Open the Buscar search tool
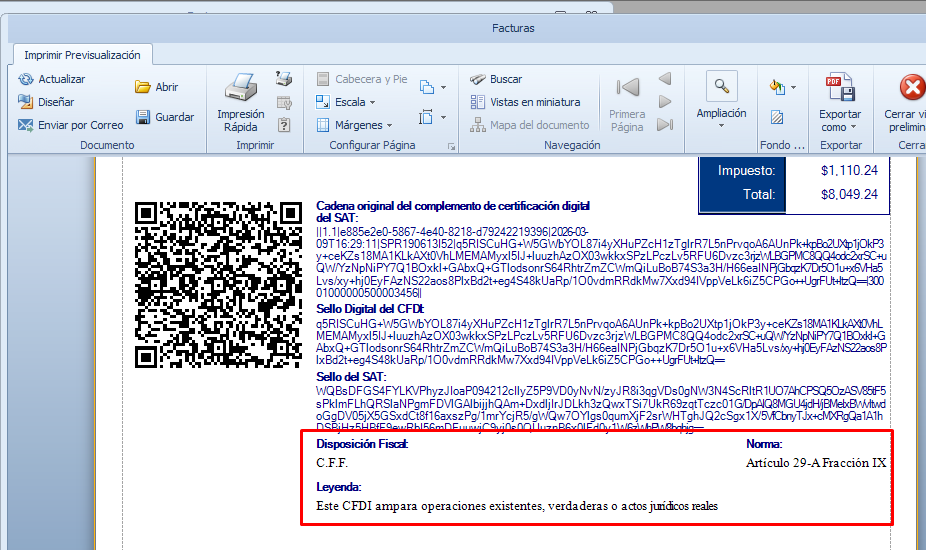The width and height of the screenshot is (926, 550). [478, 79]
